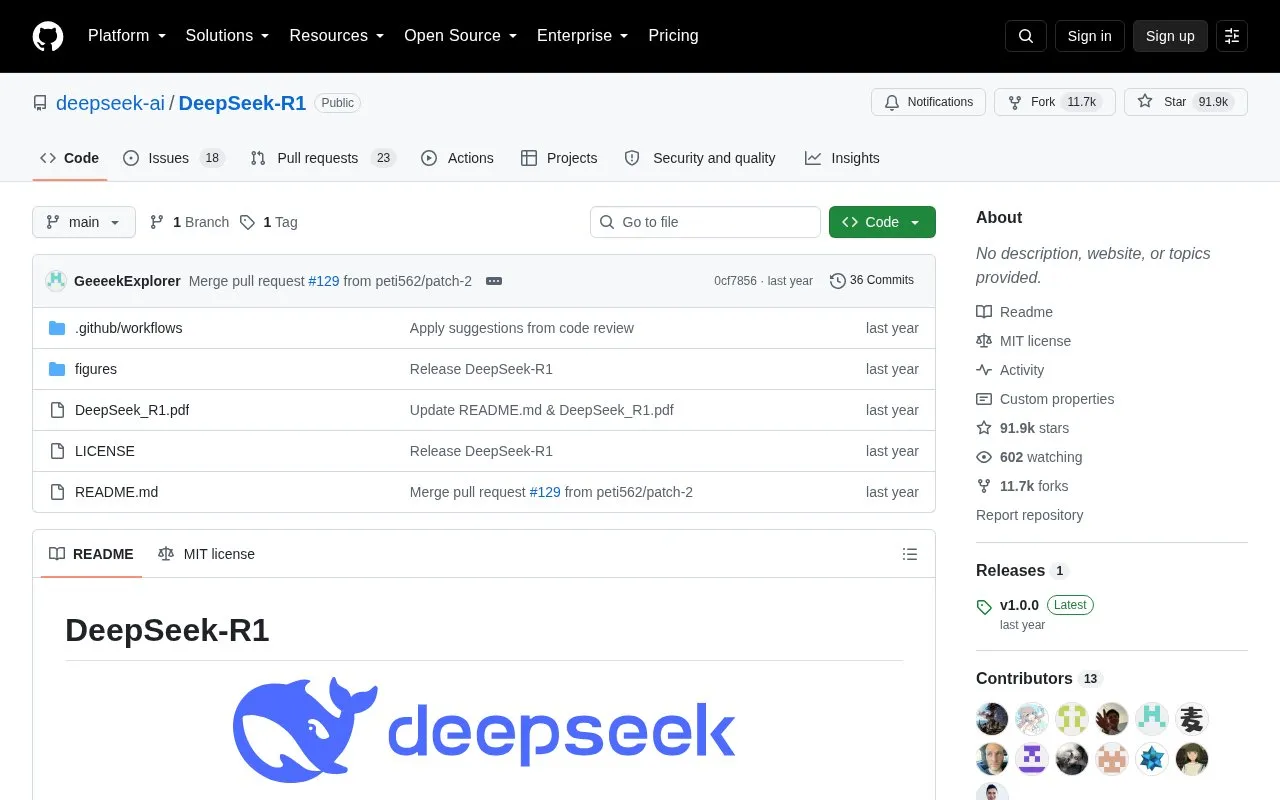Expand the Open Source menu
The height and width of the screenshot is (800, 1280).
coord(460,36)
